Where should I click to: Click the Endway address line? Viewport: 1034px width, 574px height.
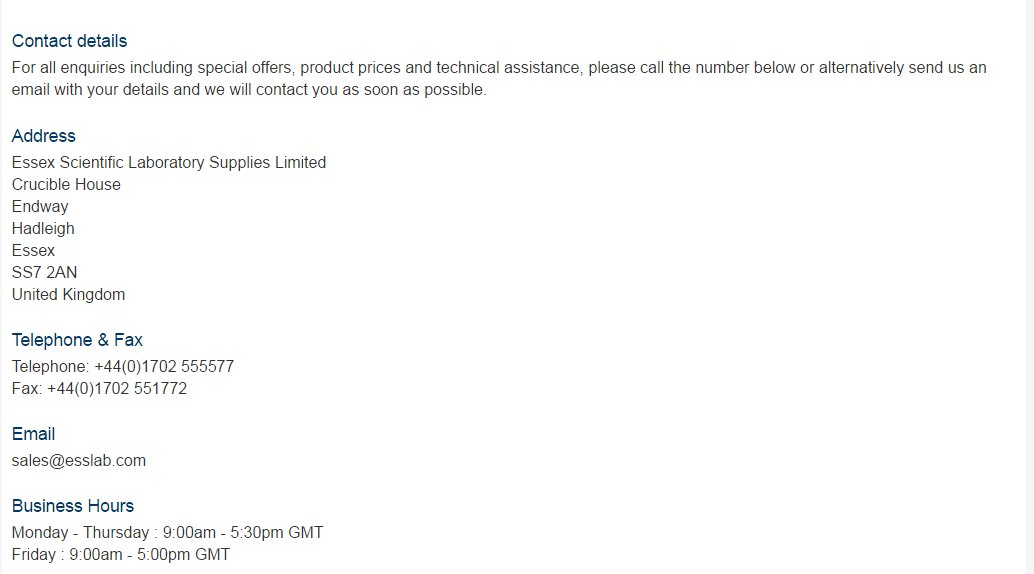pos(40,207)
